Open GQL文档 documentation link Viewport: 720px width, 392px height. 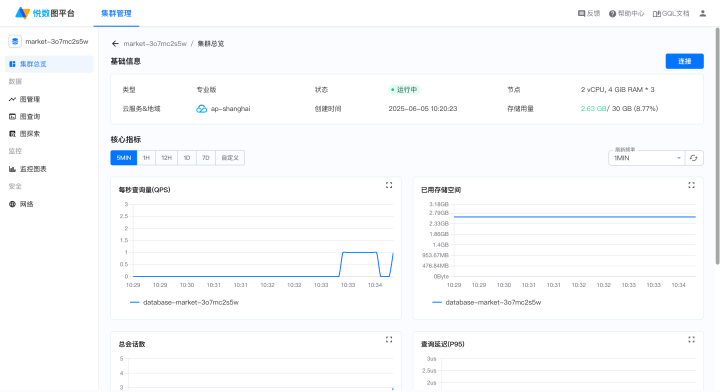671,13
